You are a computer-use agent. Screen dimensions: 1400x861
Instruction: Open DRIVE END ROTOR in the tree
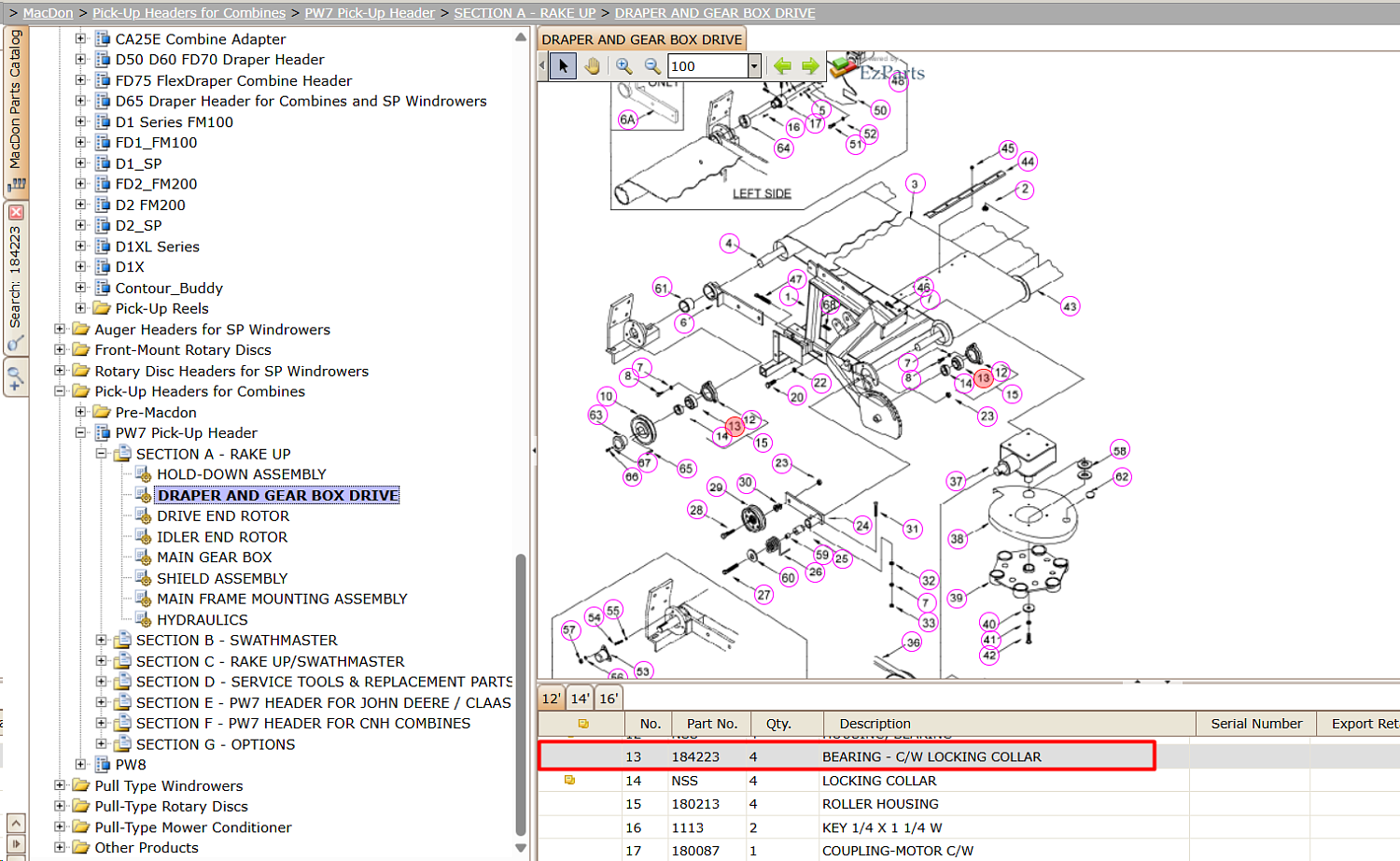click(223, 516)
